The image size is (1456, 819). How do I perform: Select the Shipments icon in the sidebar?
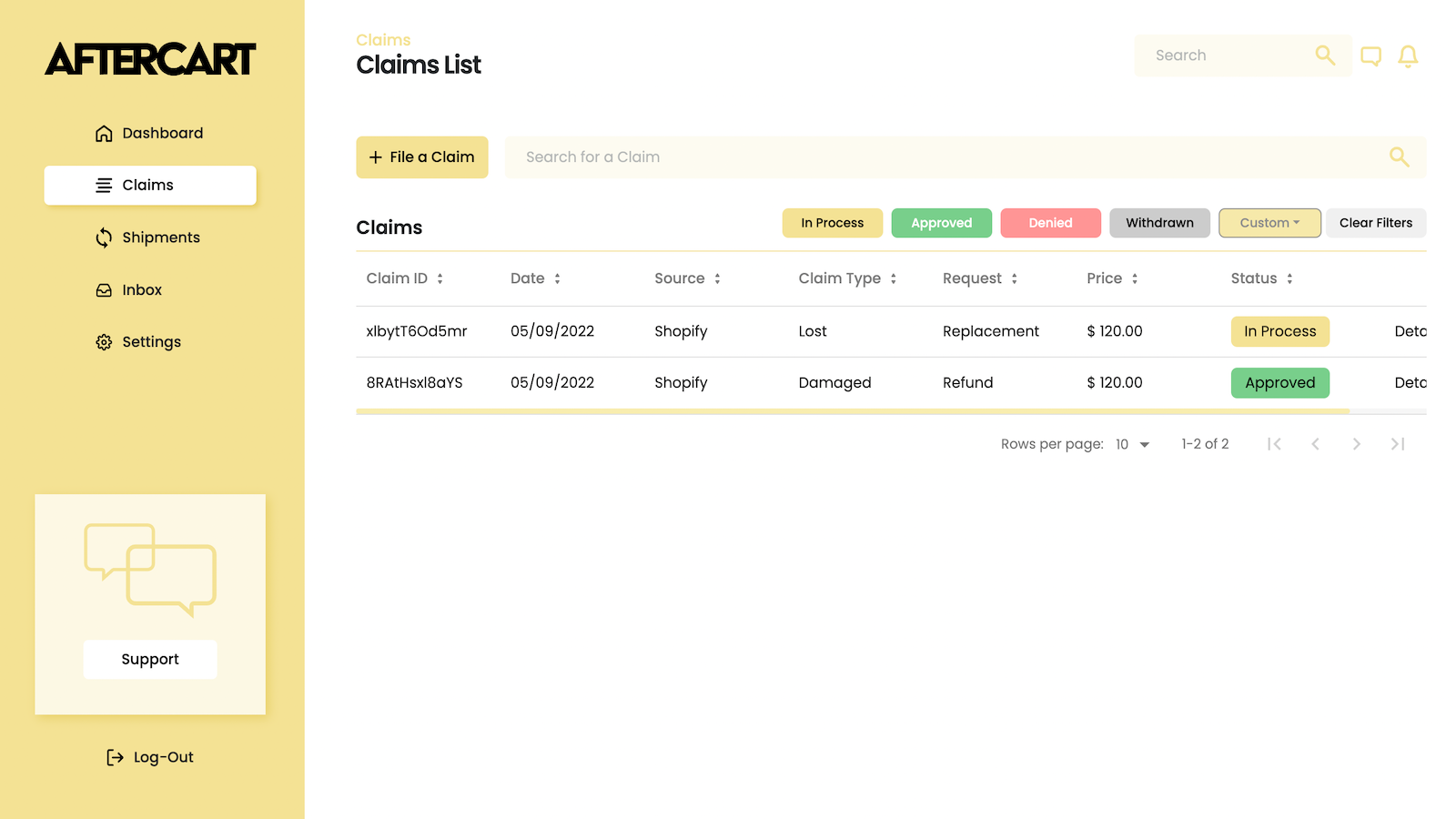tap(104, 238)
